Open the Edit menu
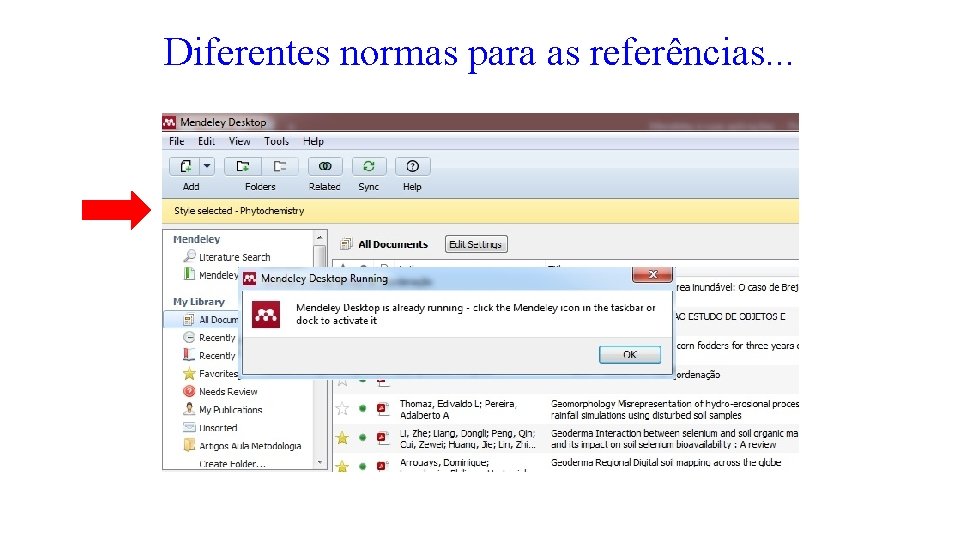This screenshot has height=540, width=960. 206,141
